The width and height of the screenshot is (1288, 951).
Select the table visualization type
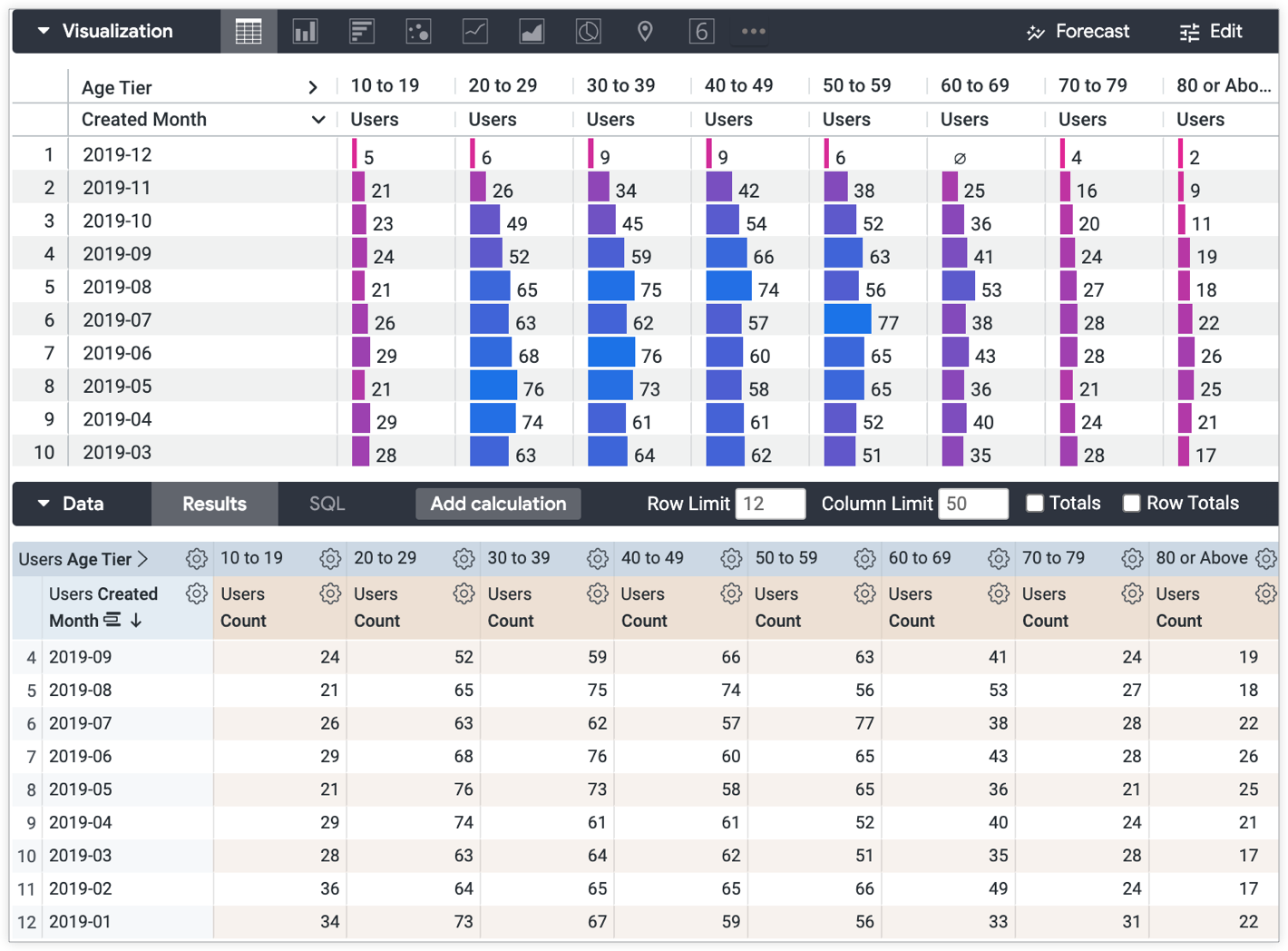(x=249, y=31)
